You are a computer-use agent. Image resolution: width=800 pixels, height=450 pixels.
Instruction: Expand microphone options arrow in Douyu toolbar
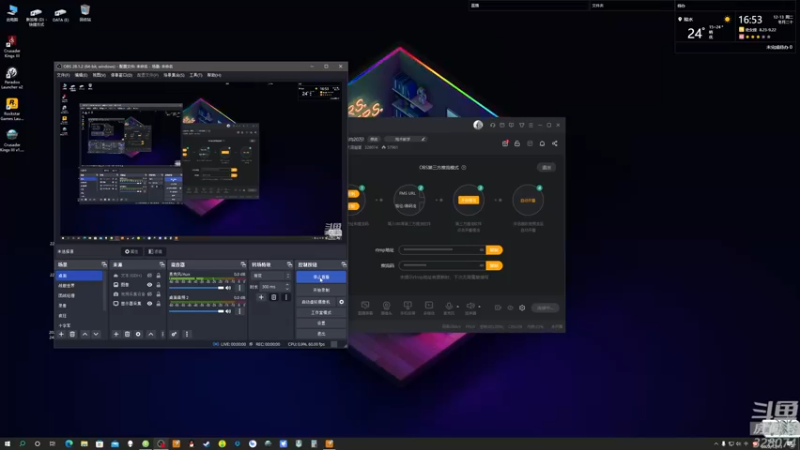click(458, 307)
